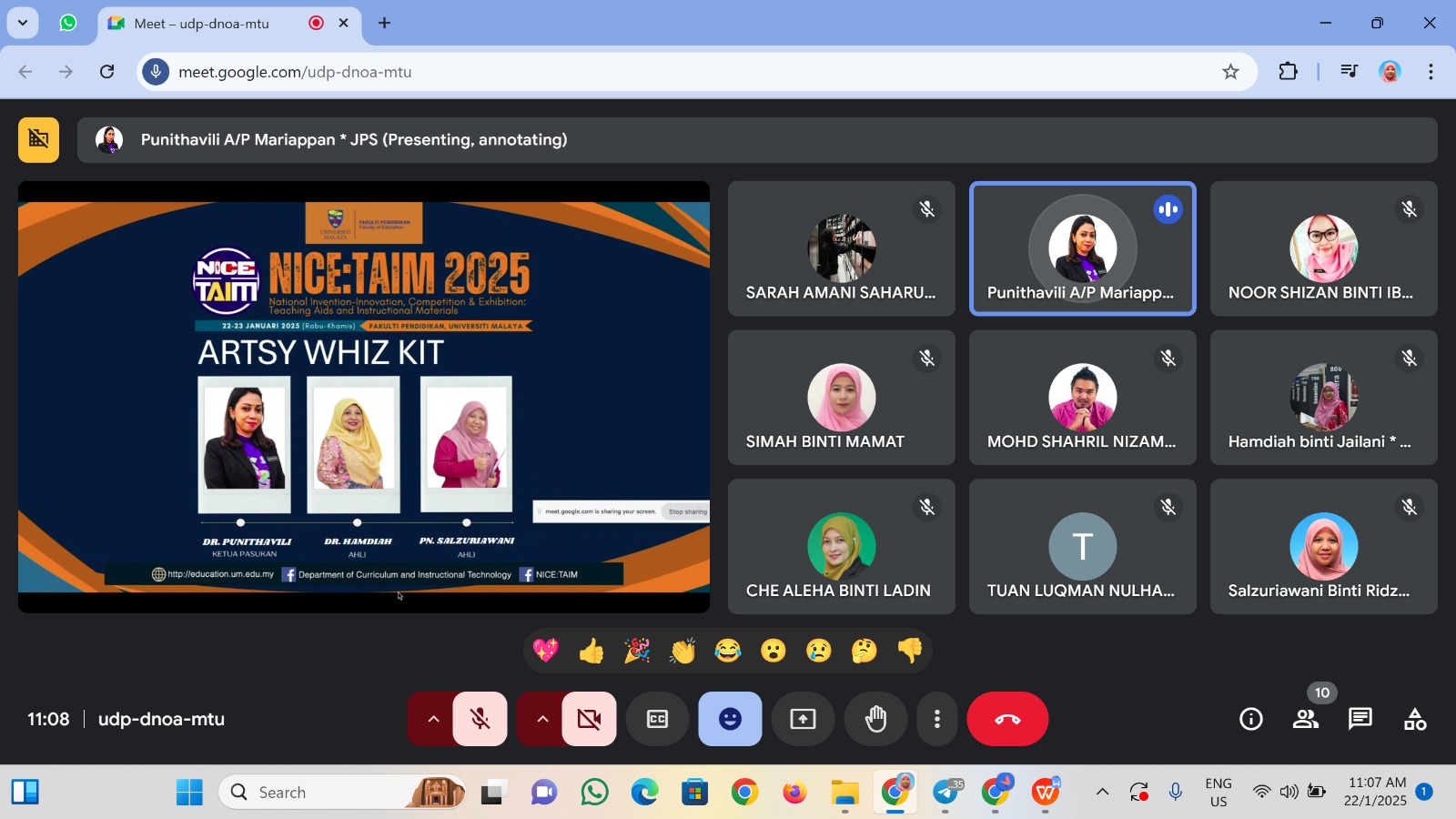1456x819 pixels.
Task: Select NOOR SHIZAN BINTI tile
Action: click(x=1324, y=248)
